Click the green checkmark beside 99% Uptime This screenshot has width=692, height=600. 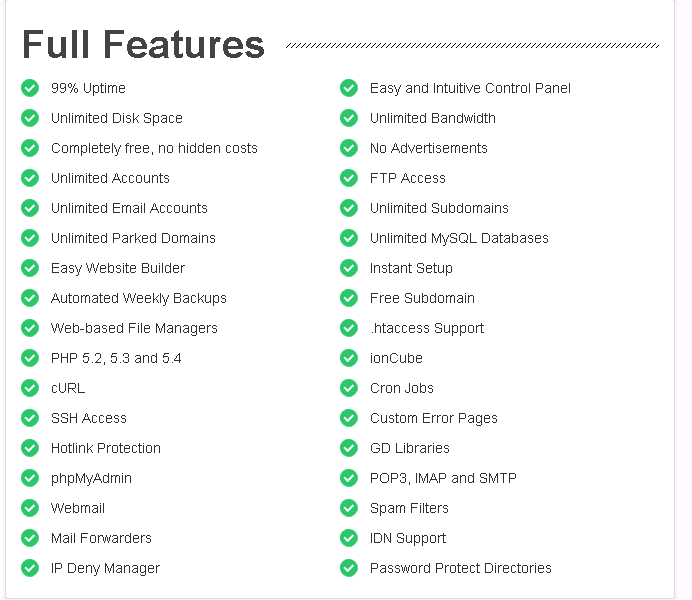(x=30, y=88)
